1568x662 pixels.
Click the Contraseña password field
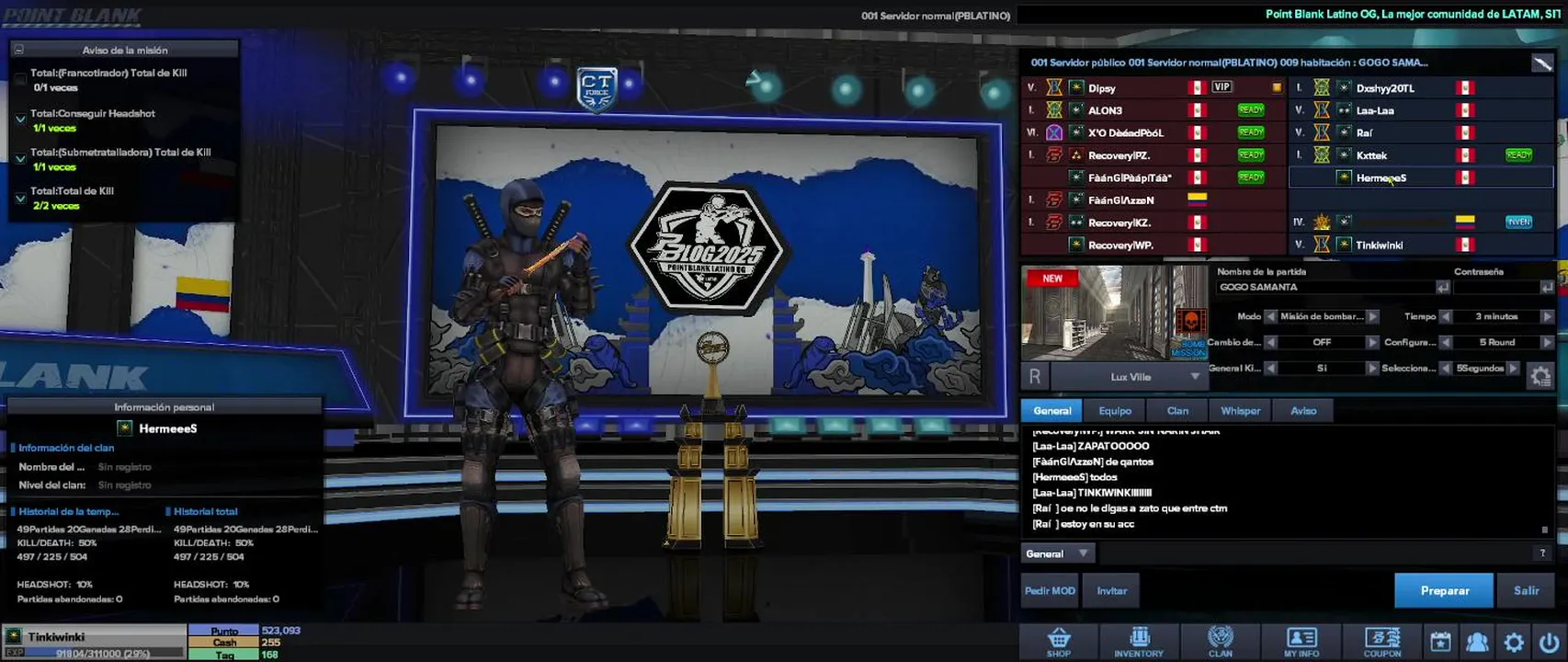point(1495,288)
